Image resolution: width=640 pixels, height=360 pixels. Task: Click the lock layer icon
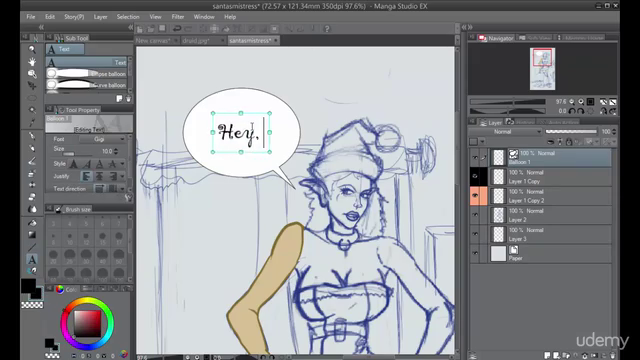click(x=569, y=142)
